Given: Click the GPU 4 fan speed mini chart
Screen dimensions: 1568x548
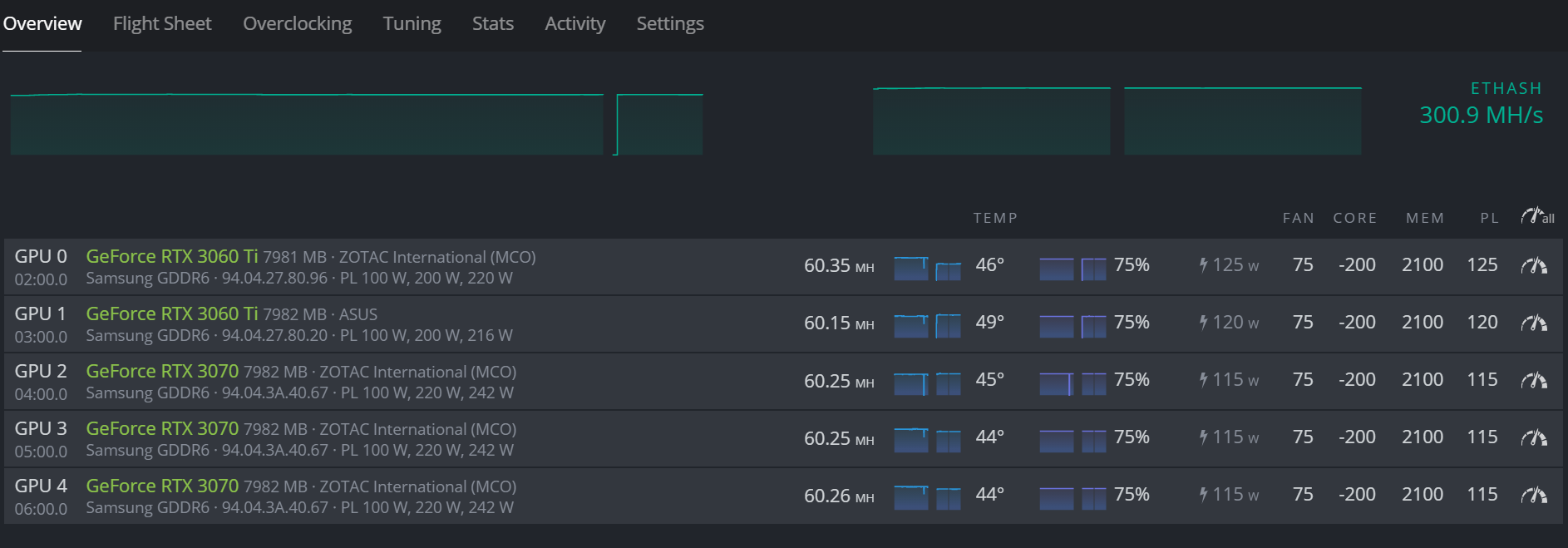Looking at the screenshot, I should [x=1073, y=498].
